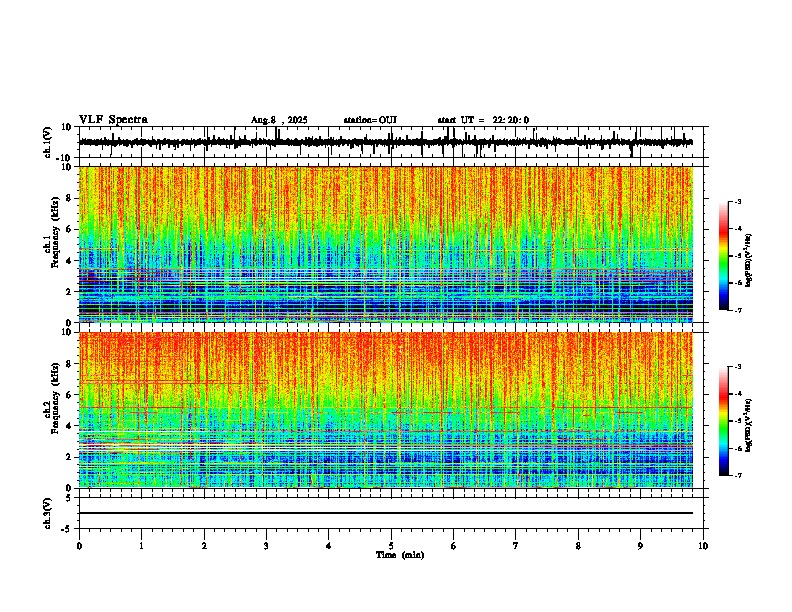Click the "VLF Spectra" title text

pos(113,120)
